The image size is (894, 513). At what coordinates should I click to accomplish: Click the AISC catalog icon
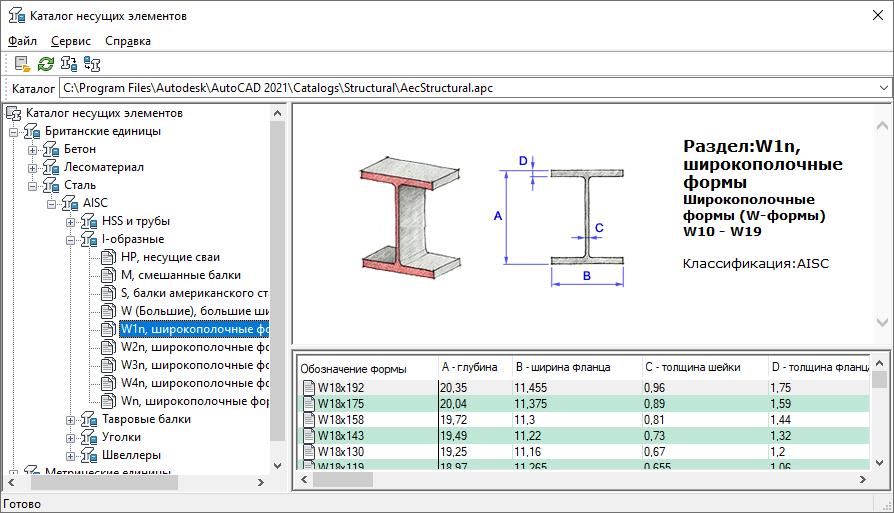(70, 203)
